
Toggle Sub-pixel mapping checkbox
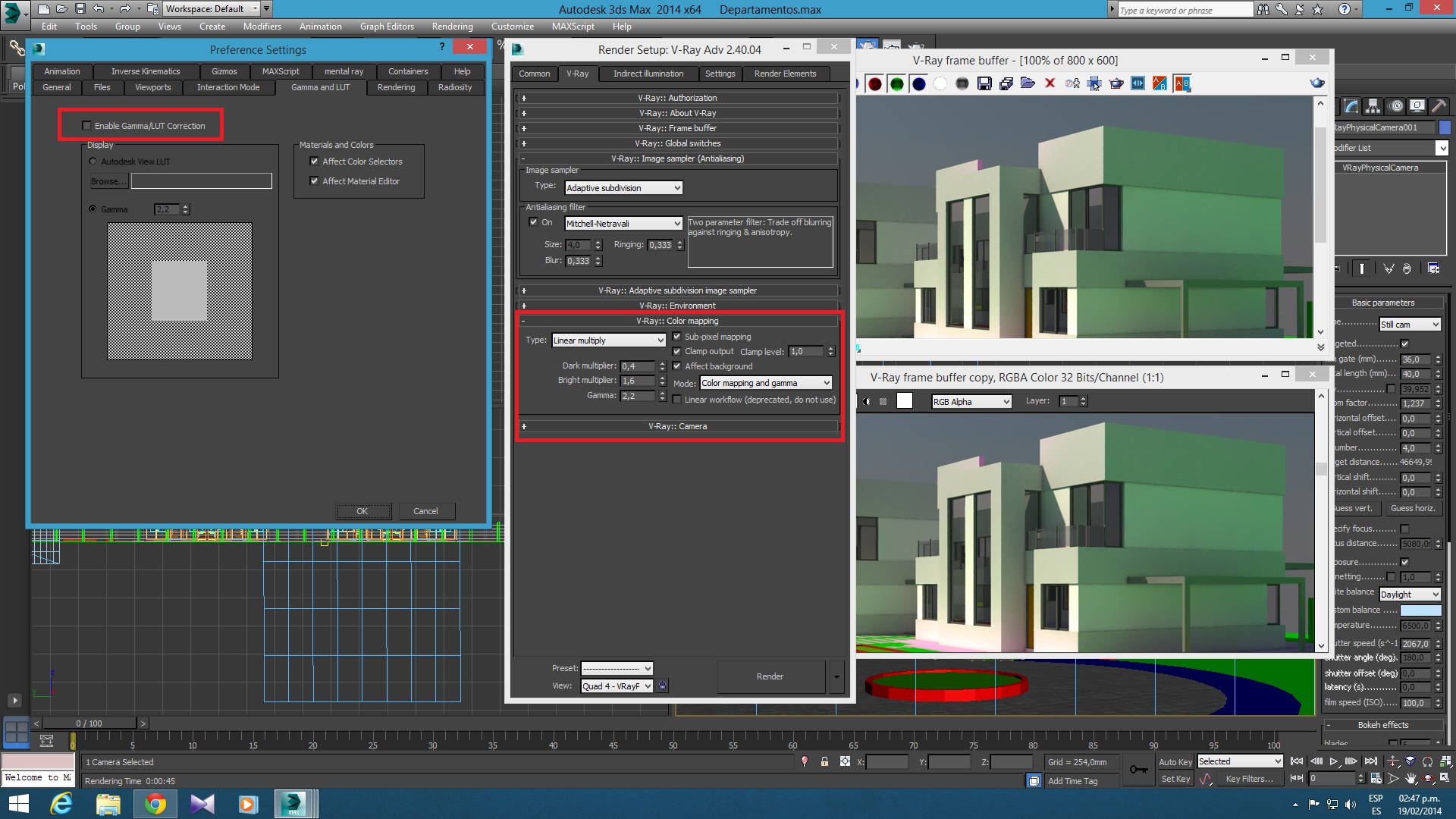677,337
